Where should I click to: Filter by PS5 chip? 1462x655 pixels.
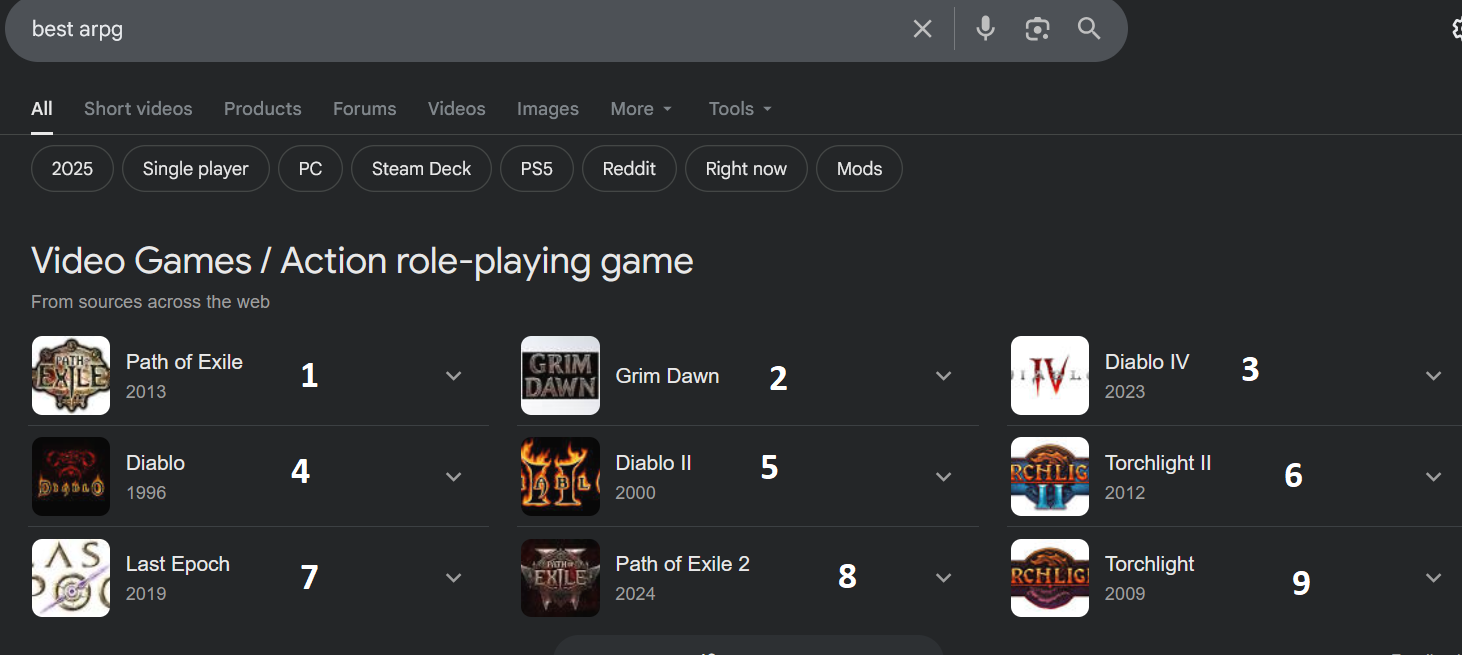[537, 169]
